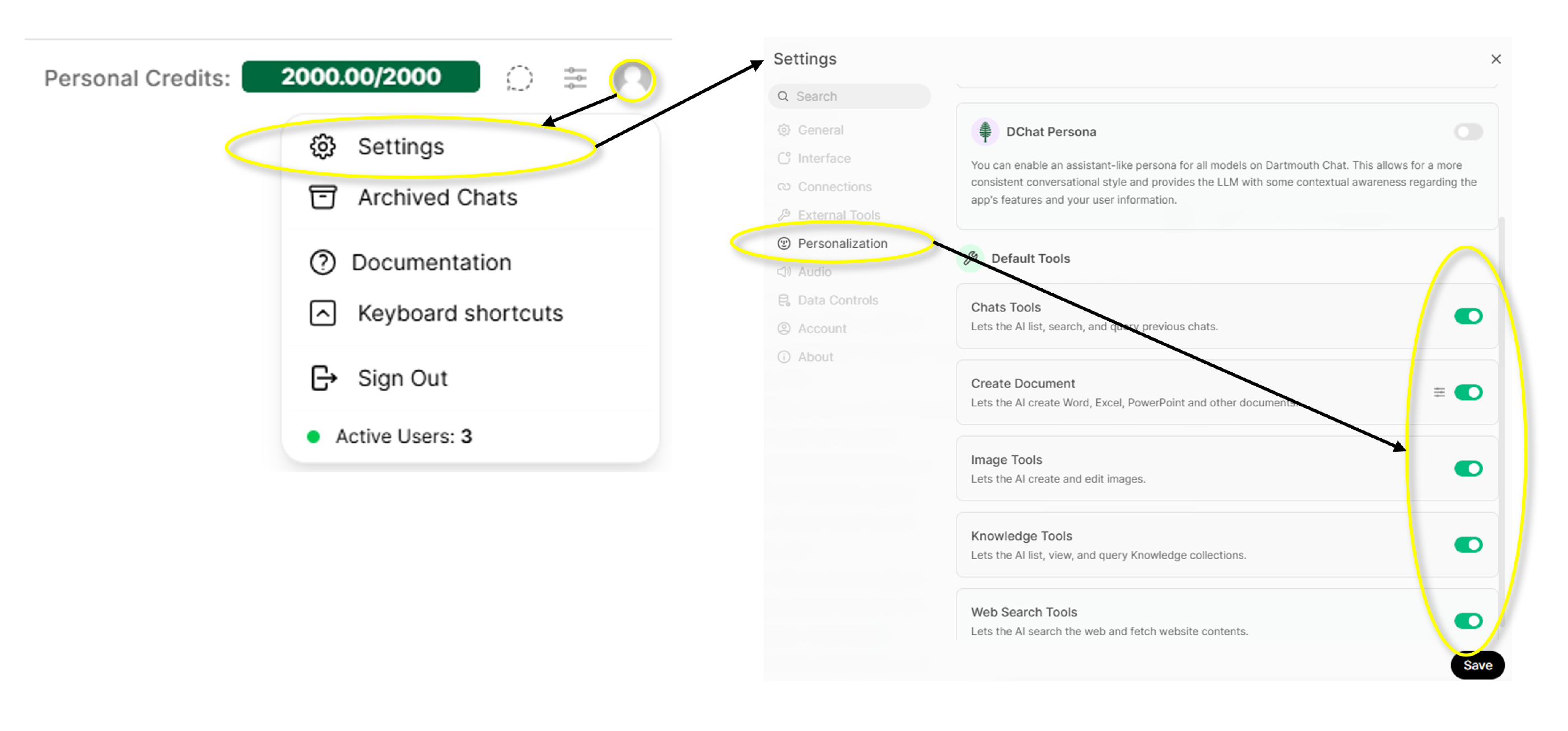Click the Audio speaker icon in sidebar
Image resolution: width=1568 pixels, height=731 pixels.
point(784,271)
